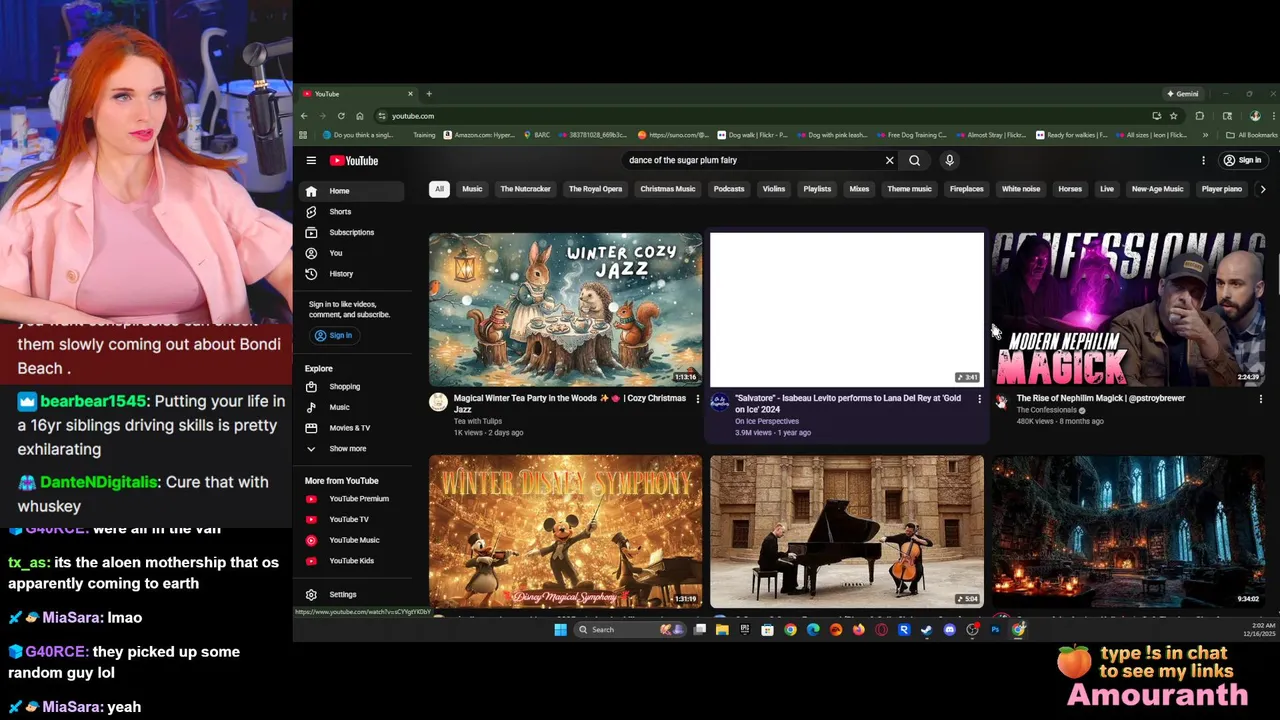The image size is (1280, 720).
Task: Open the Magical Winter Tea Party options menu
Action: point(698,399)
